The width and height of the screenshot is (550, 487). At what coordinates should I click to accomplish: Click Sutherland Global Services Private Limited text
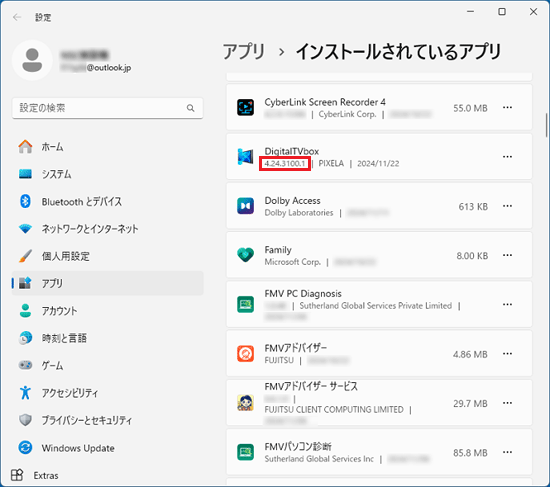point(376,306)
